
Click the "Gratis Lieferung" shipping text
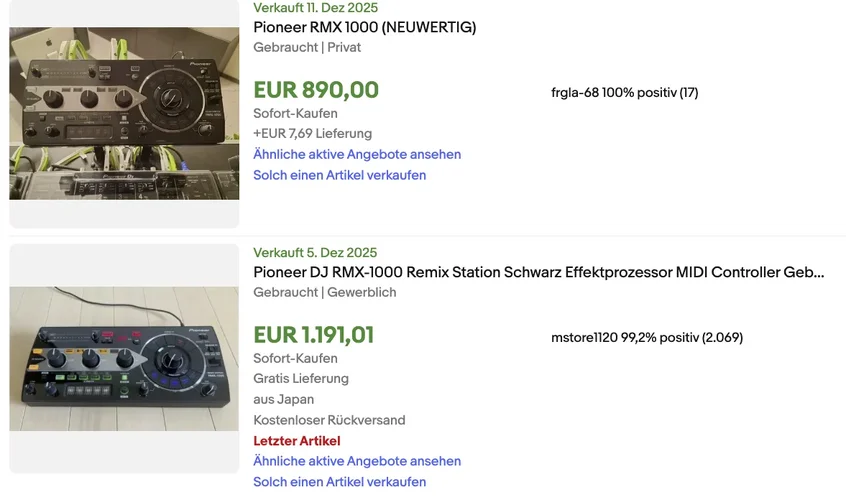click(x=301, y=379)
